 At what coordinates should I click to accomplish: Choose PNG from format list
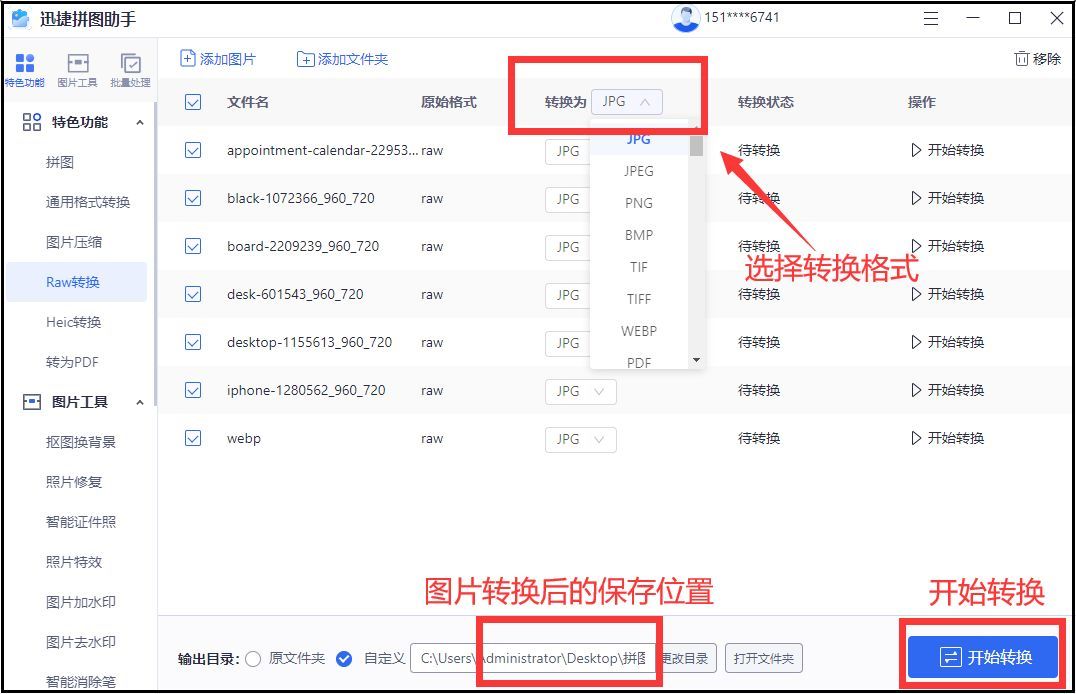click(639, 203)
